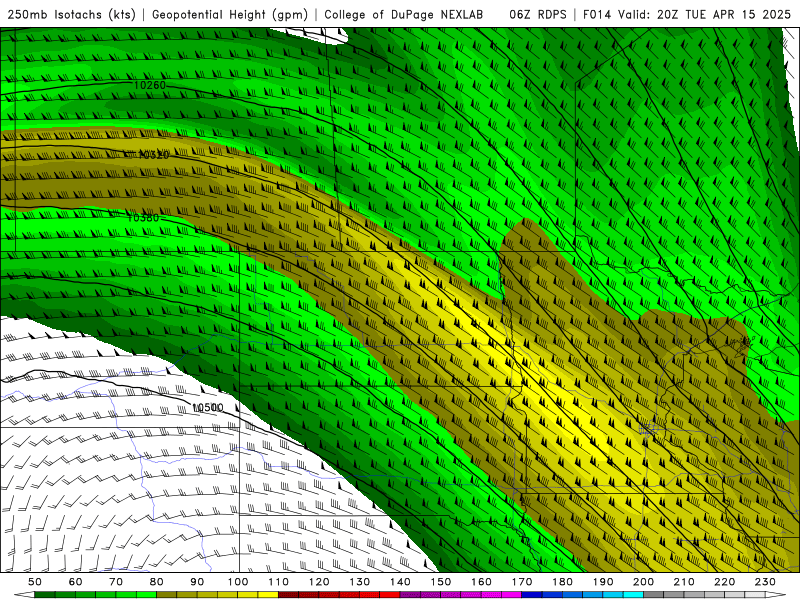This screenshot has width=800, height=600.
Task: Click the dark blue swatch below 170–180
Action: 532,595
